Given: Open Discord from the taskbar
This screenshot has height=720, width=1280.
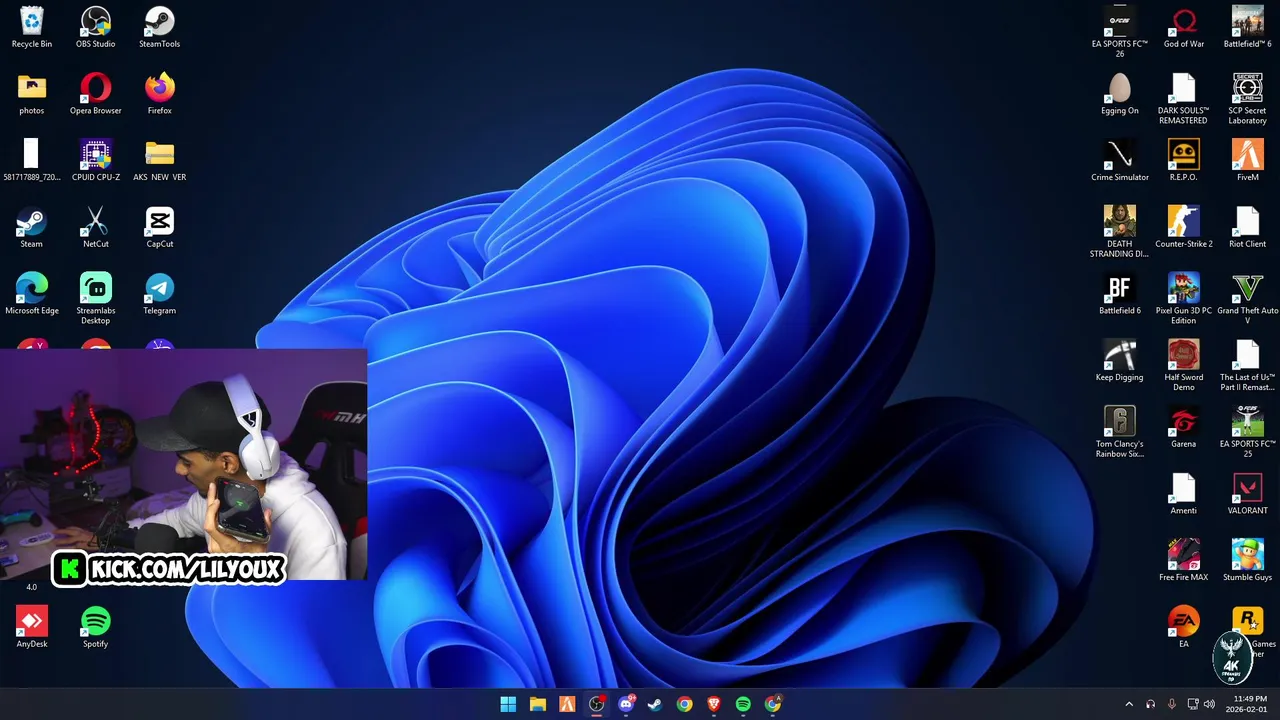Looking at the screenshot, I should point(626,704).
